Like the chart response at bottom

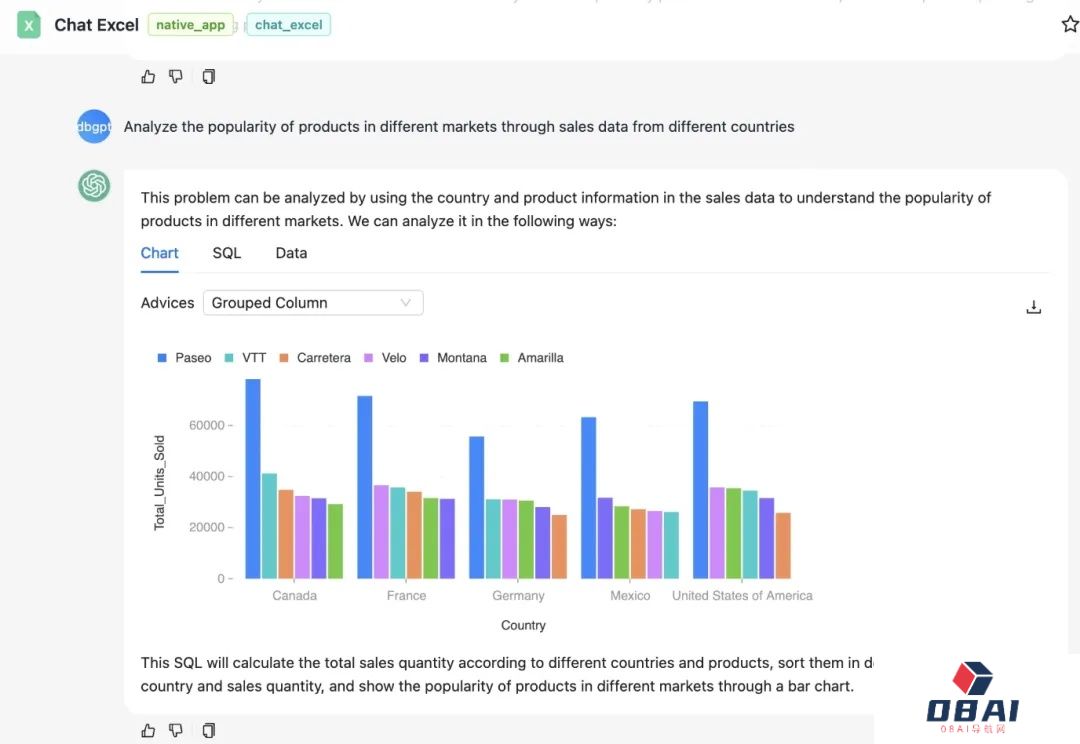click(149, 730)
